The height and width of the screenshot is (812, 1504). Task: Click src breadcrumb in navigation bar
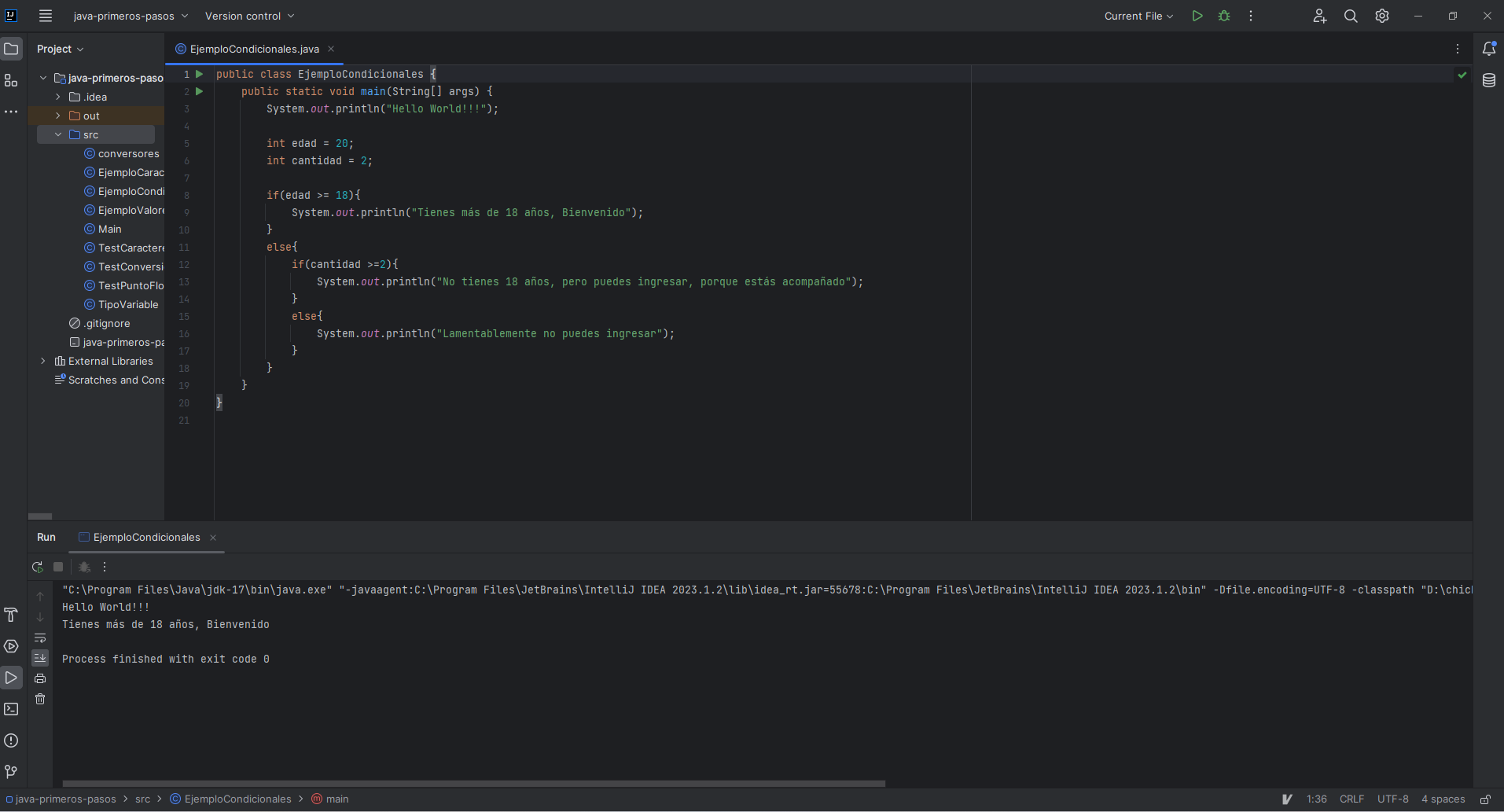142,799
